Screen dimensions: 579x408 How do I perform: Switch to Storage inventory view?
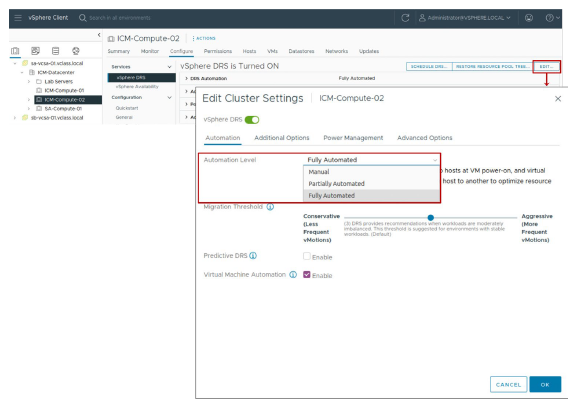[x=55, y=51]
